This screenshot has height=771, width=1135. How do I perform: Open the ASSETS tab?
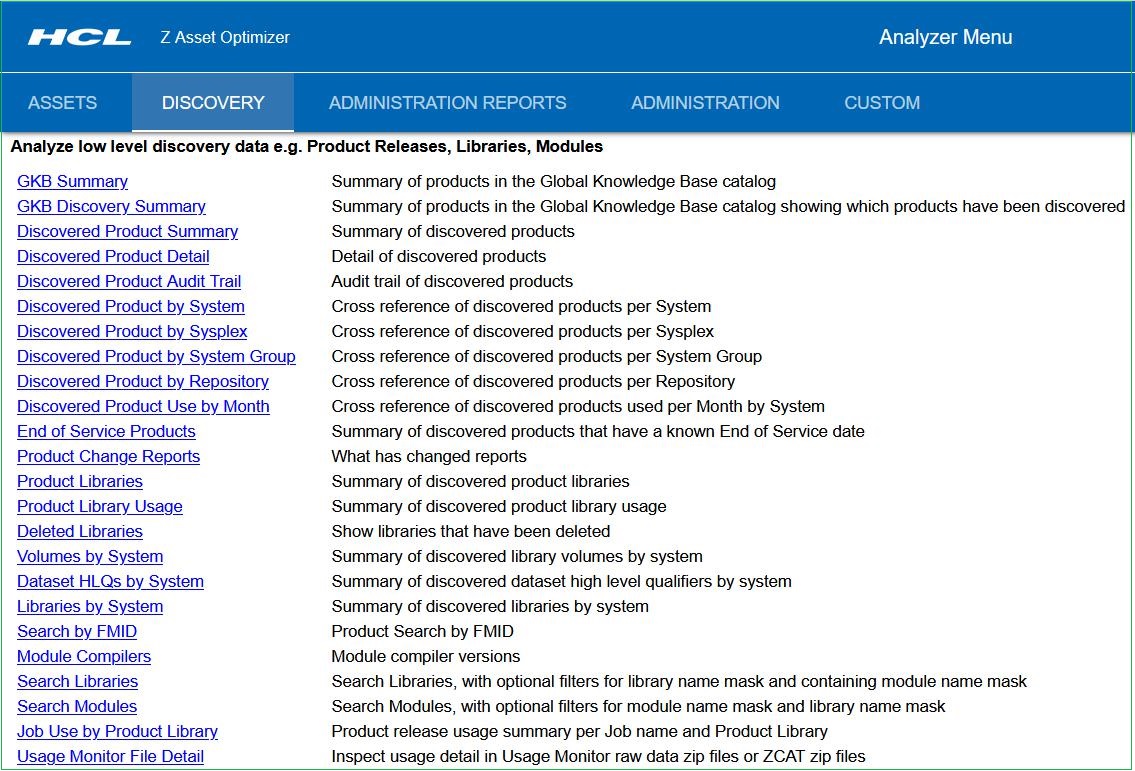tap(62, 102)
